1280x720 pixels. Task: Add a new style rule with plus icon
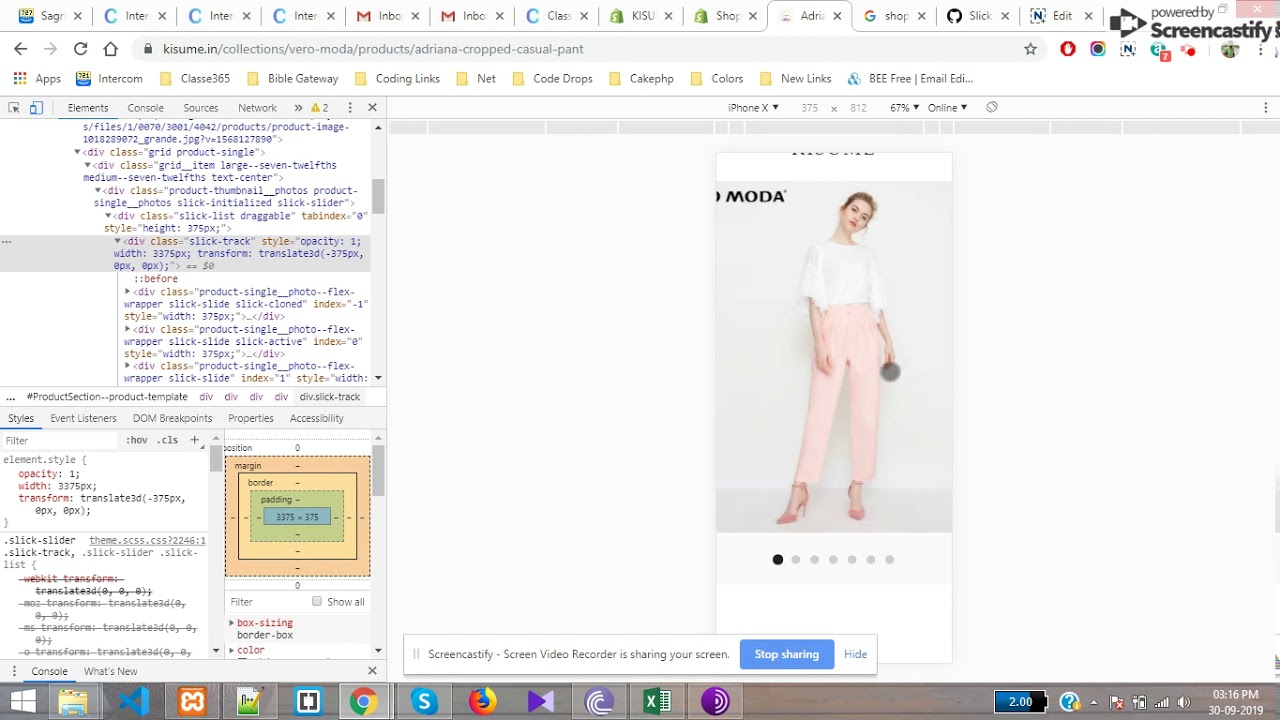pyautogui.click(x=195, y=440)
